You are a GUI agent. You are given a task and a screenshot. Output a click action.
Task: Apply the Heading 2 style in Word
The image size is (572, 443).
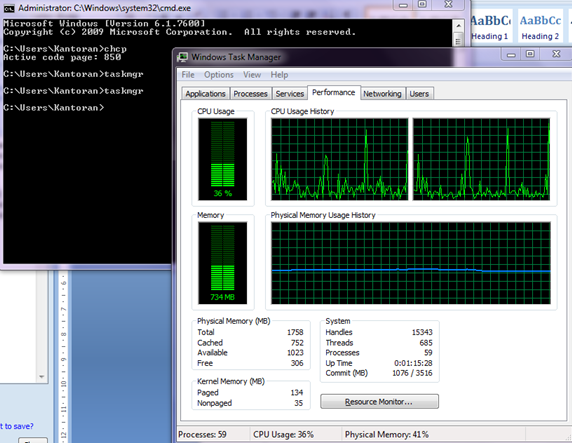click(x=540, y=27)
